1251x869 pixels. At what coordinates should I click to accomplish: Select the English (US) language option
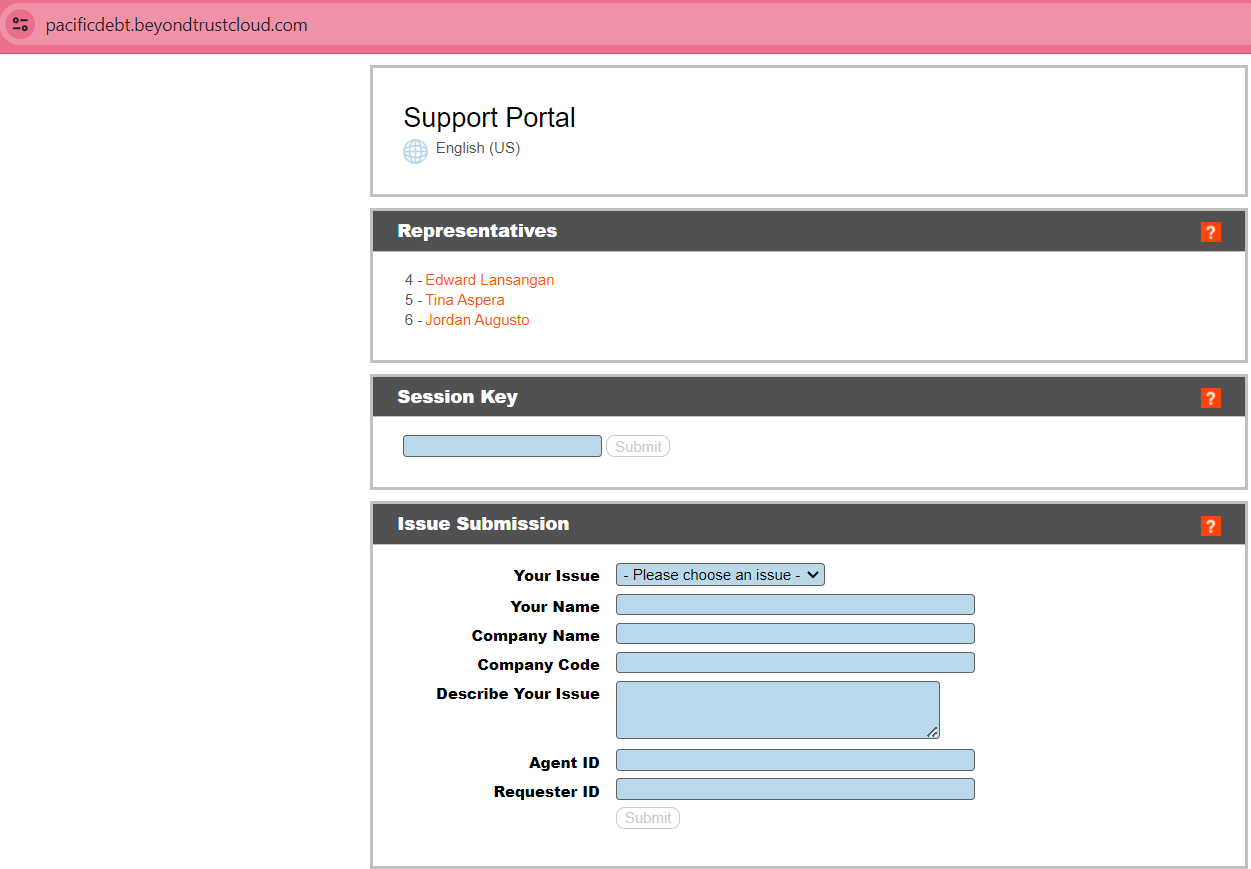tap(477, 148)
